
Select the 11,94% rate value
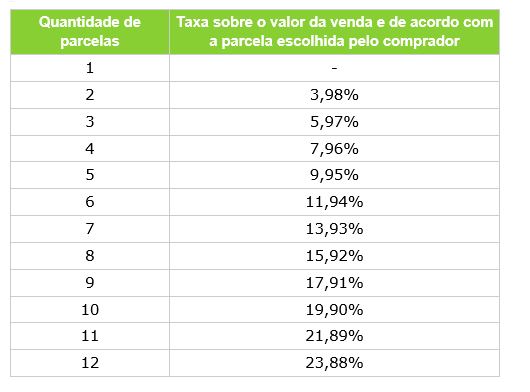tap(334, 202)
